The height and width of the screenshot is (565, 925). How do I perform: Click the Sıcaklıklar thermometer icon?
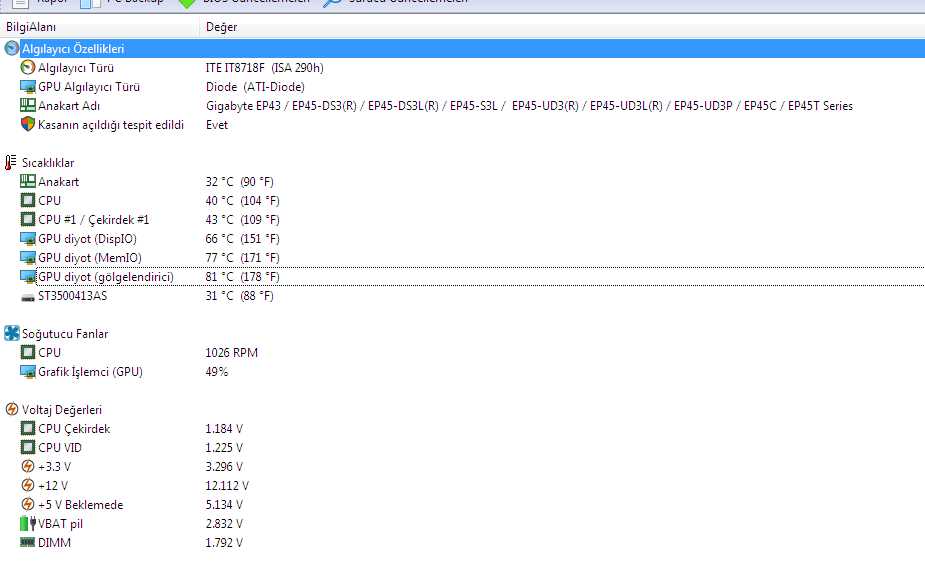pyautogui.click(x=11, y=163)
